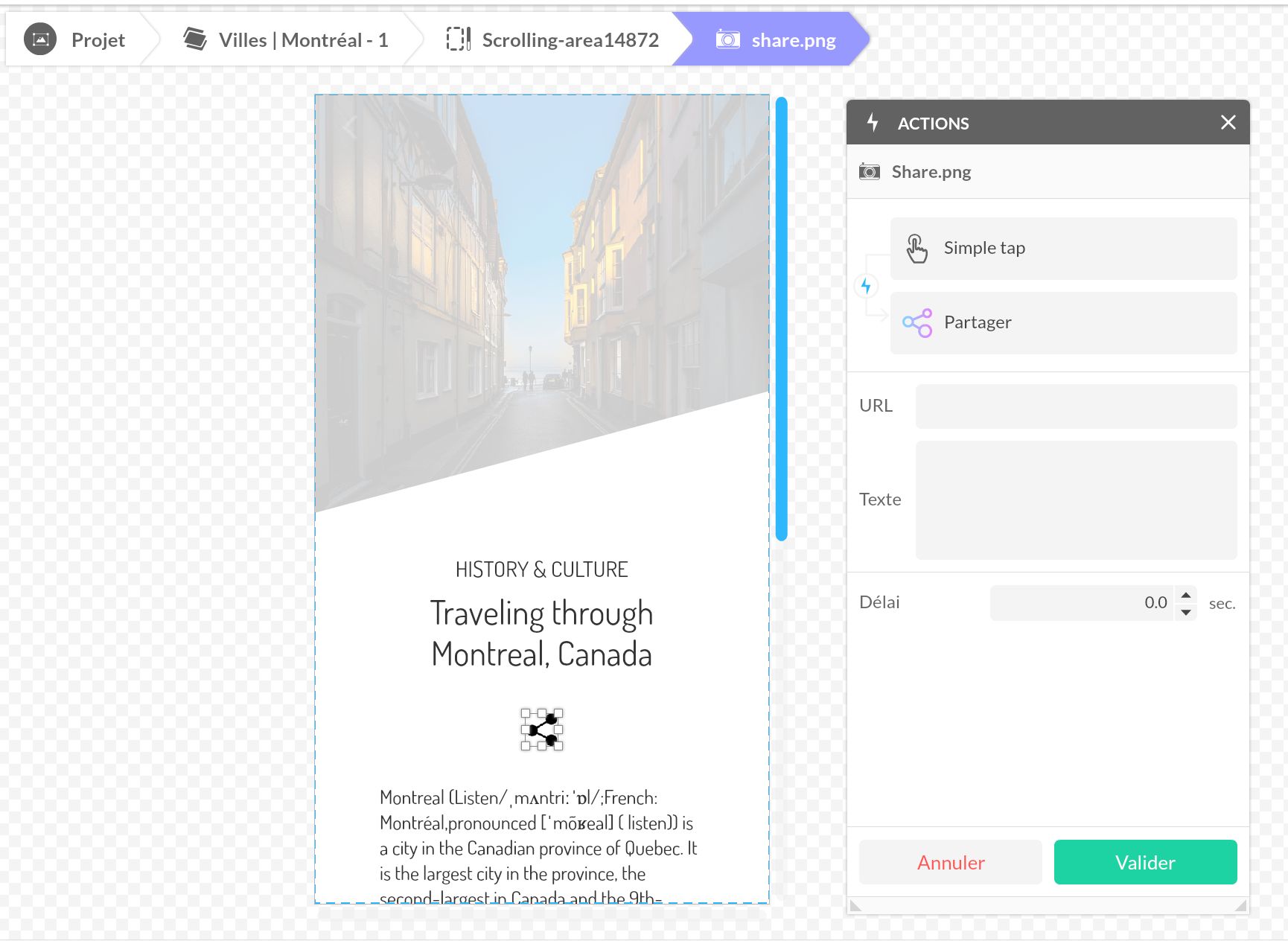Click the pages icon beside Villes | Montréal
Image resolution: width=1288 pixels, height=941 pixels.
(195, 39)
